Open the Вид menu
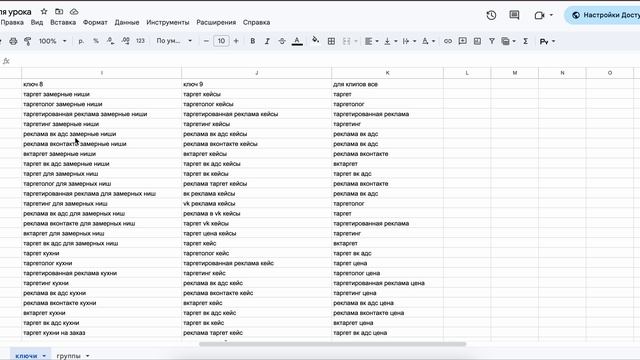The width and height of the screenshot is (640, 360). [37, 22]
